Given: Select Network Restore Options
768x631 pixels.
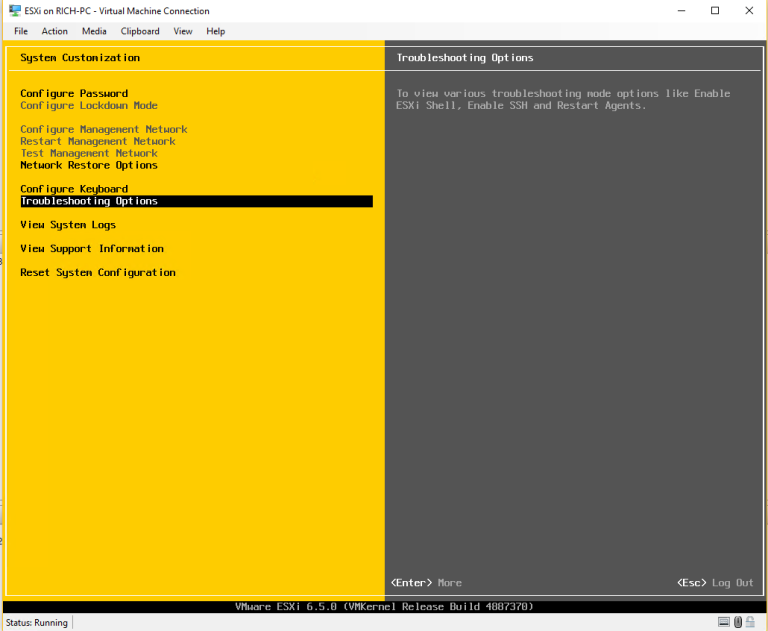Looking at the screenshot, I should (89, 165).
